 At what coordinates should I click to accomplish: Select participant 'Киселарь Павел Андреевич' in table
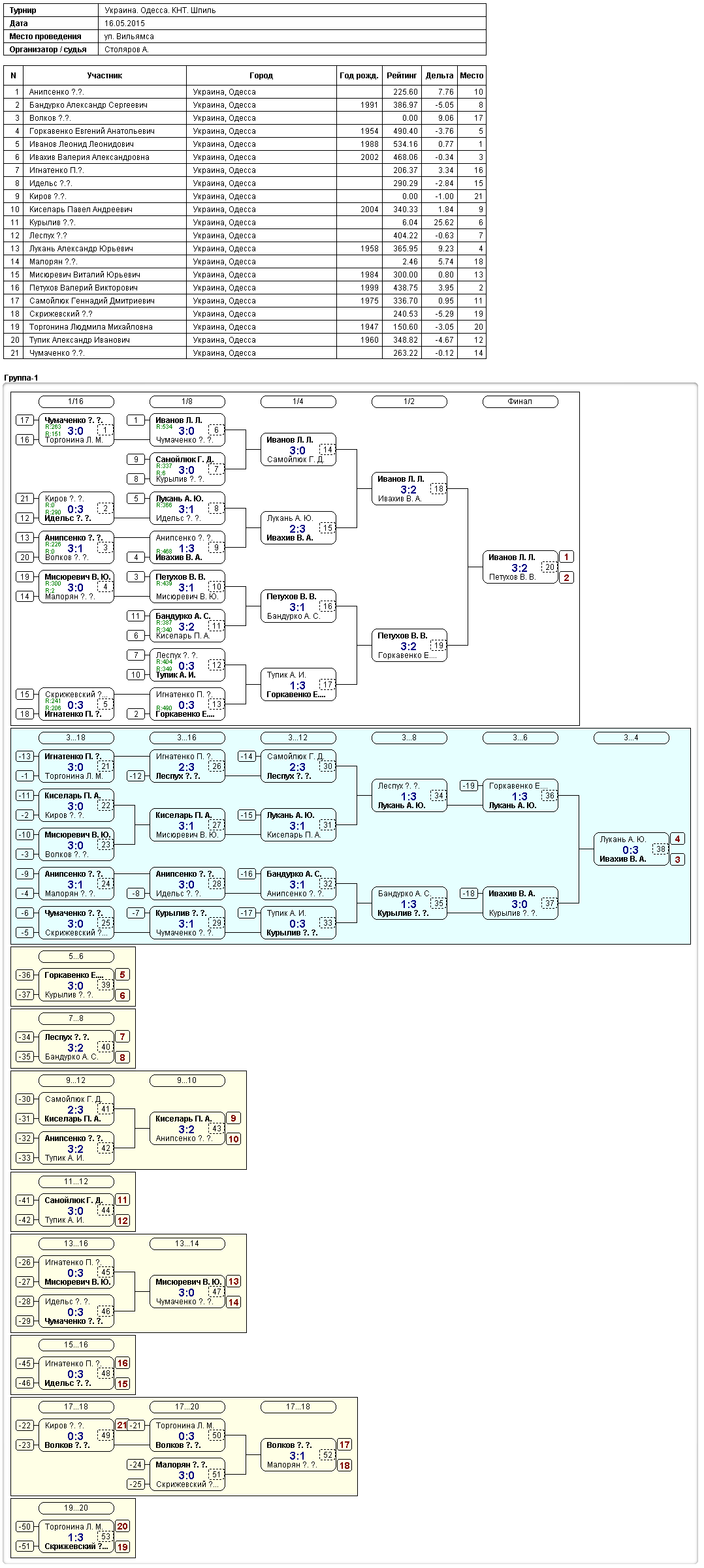[x=81, y=210]
